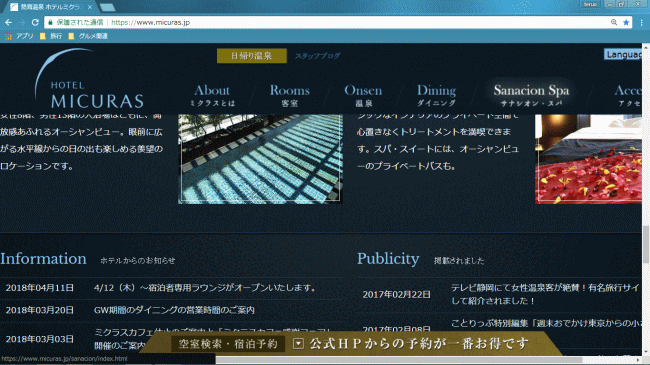This screenshot has width=650, height=365.
Task: Open the GW期間のダイニング営業時間 notice
Action: point(174,310)
